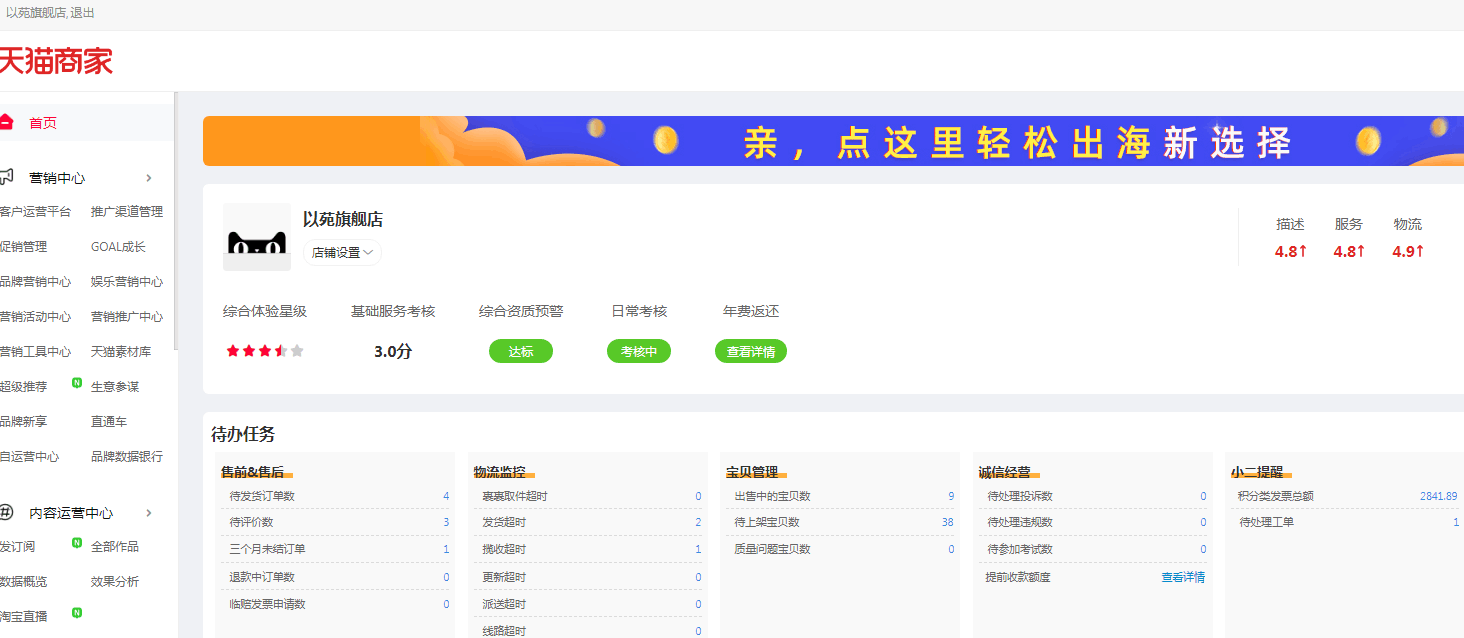Click the 物流 score 4.9
The height and width of the screenshot is (638, 1464).
pyautogui.click(x=1408, y=251)
